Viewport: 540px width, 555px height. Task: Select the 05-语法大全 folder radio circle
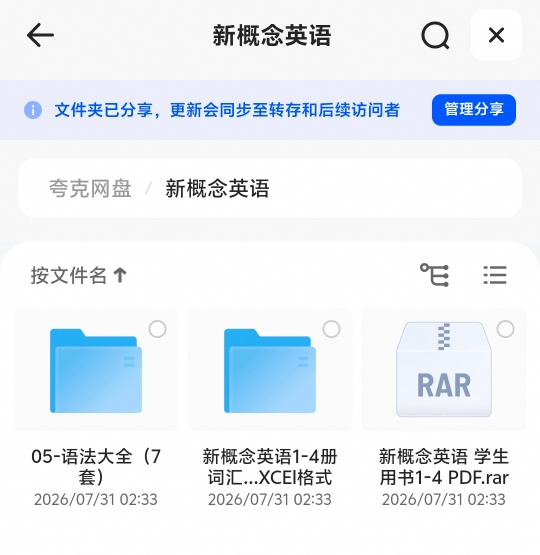tap(157, 329)
